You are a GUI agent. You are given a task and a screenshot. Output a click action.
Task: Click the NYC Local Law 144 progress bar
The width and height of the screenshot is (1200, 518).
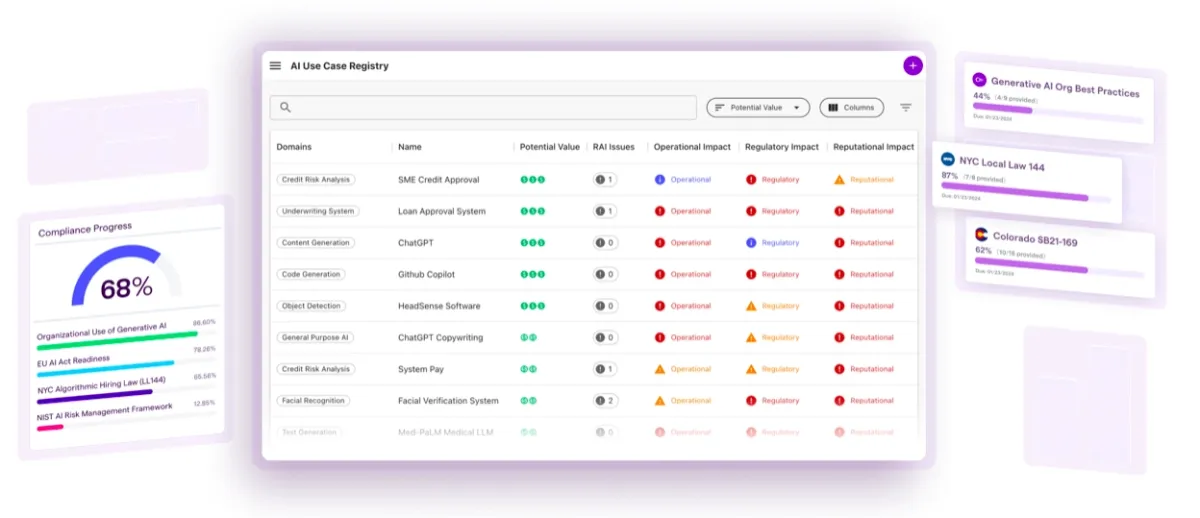pos(1014,197)
